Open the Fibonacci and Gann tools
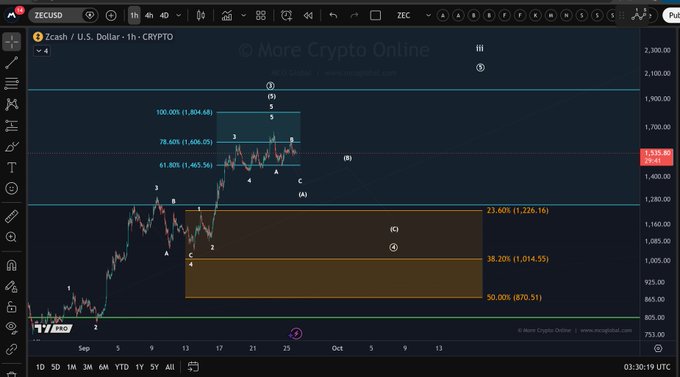The image size is (680, 377). tap(12, 83)
